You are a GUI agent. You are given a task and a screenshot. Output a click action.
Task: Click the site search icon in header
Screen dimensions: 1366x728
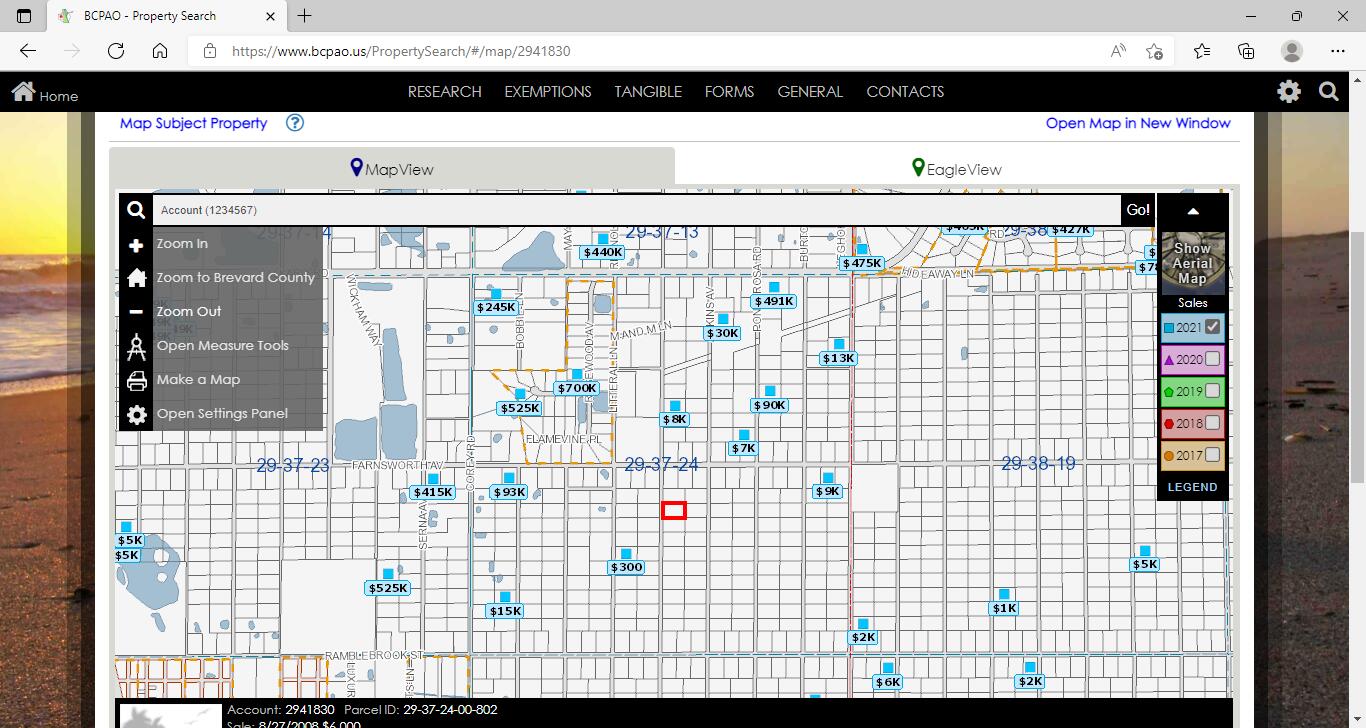click(x=1328, y=92)
